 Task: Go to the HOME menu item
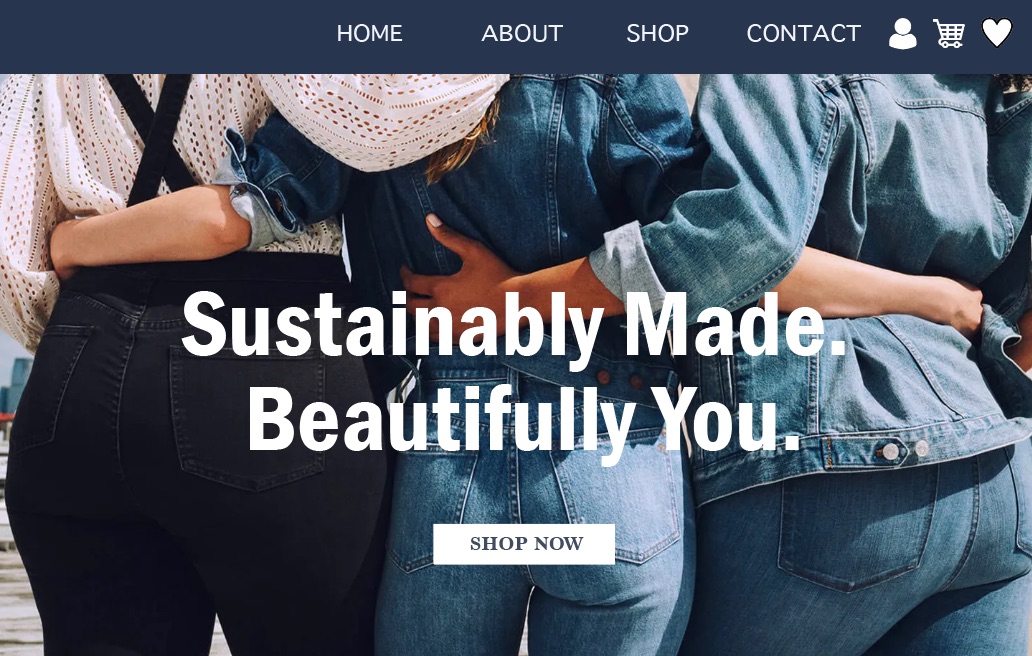pyautogui.click(x=369, y=34)
